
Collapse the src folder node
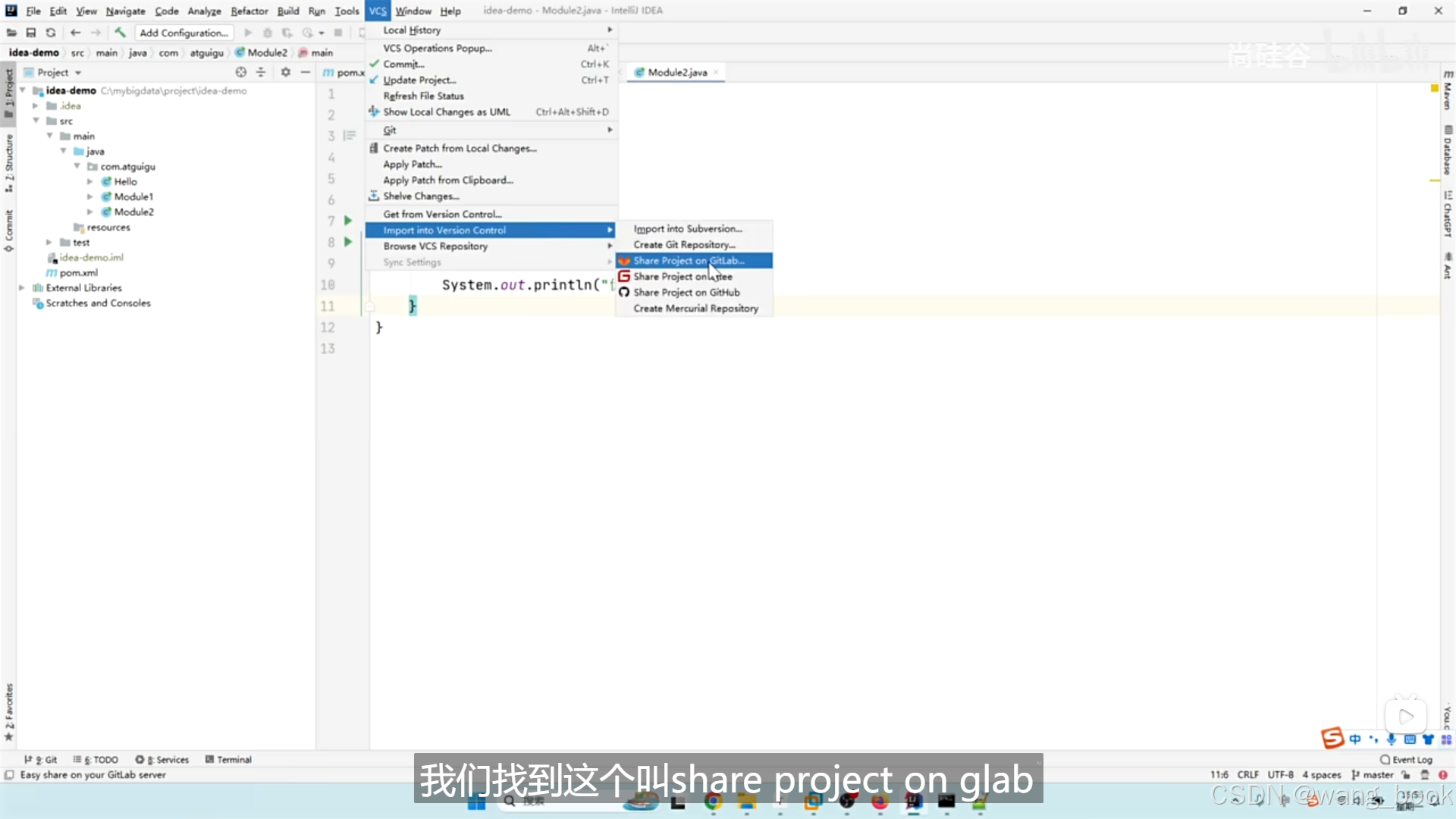[x=36, y=121]
